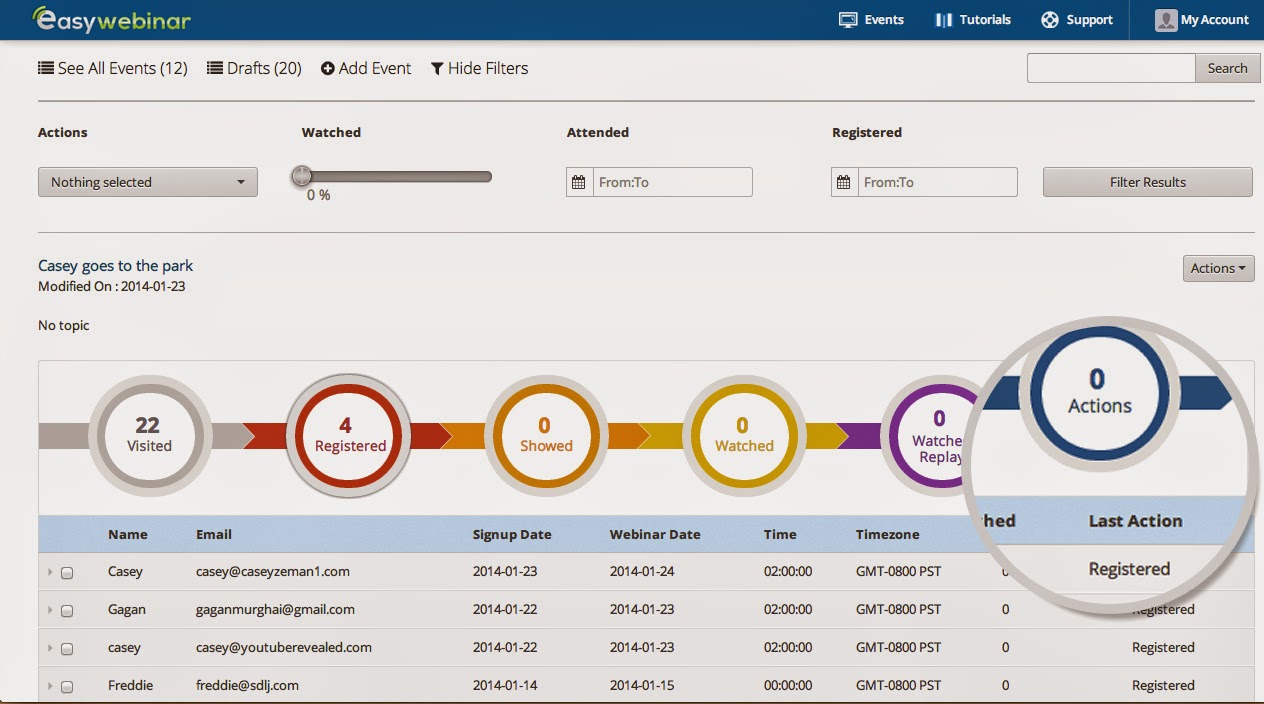1264x704 pixels.
Task: Sort by the Email column header
Action: pyautogui.click(x=214, y=534)
